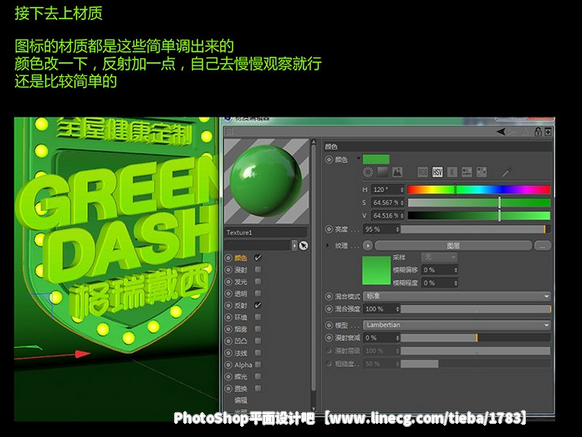The height and width of the screenshot is (437, 582).
Task: Enable the 环境 channel checkbox
Action: tap(258, 317)
